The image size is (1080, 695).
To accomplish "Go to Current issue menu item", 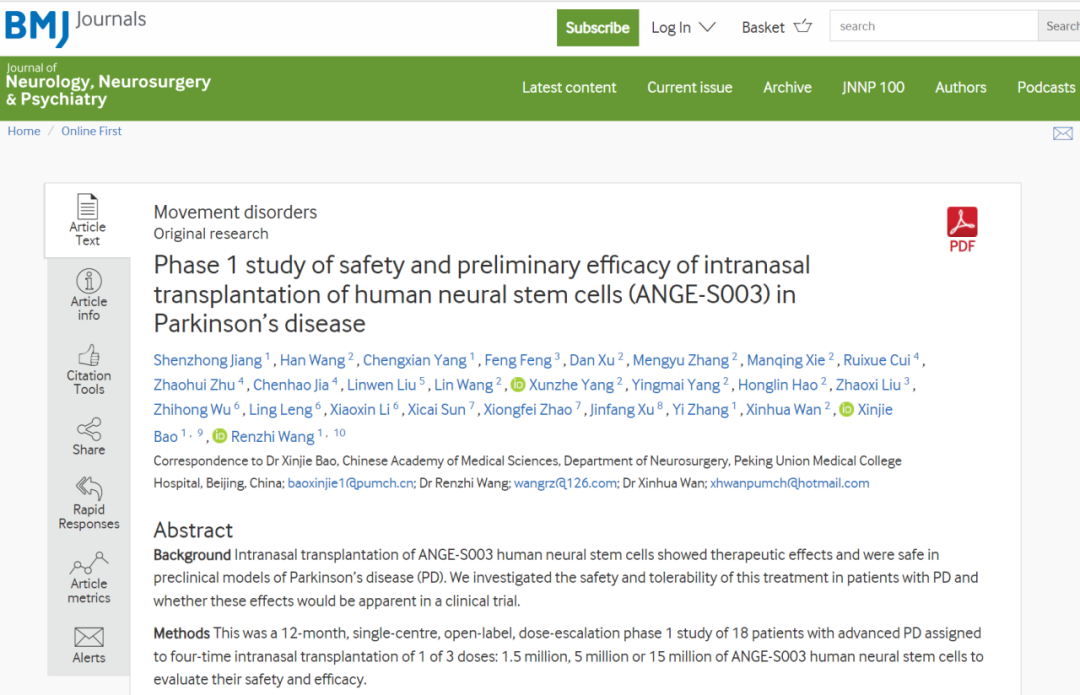I will [689, 87].
